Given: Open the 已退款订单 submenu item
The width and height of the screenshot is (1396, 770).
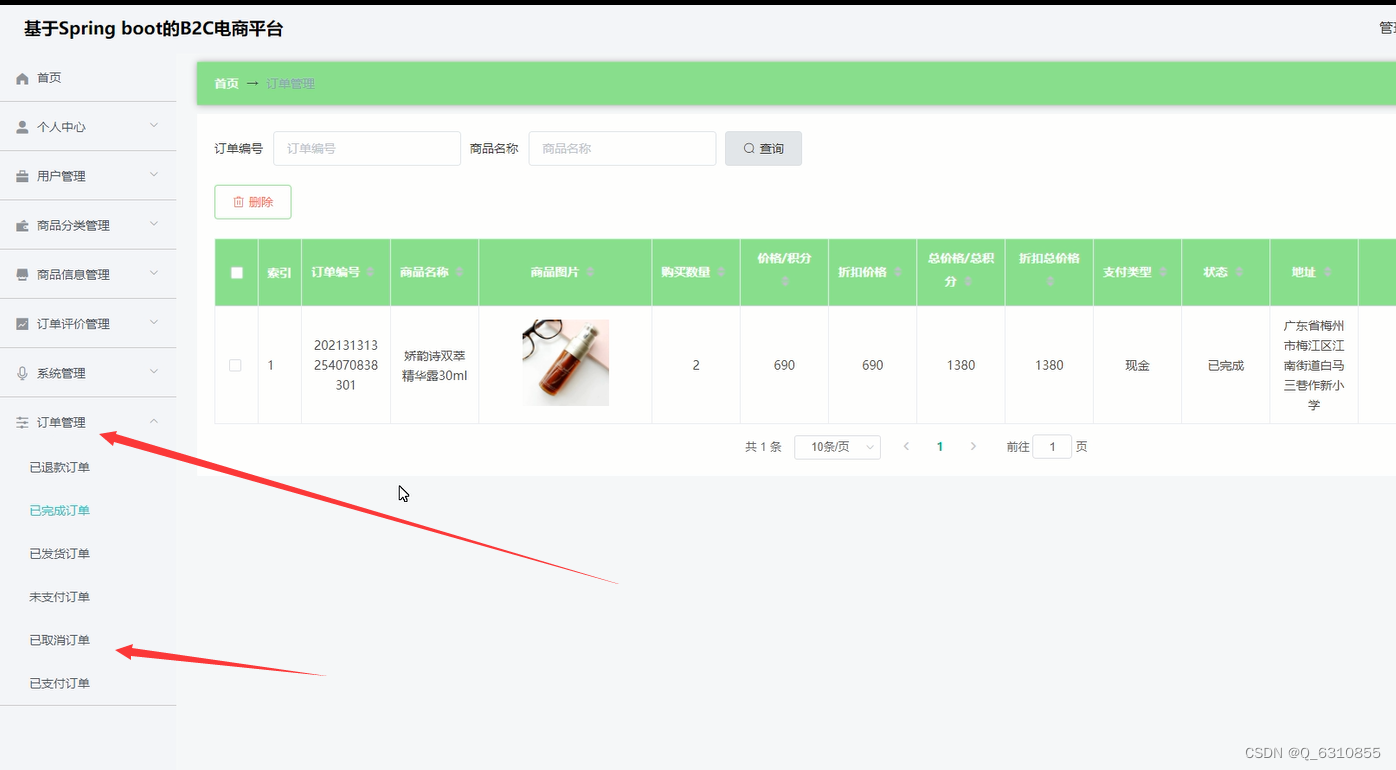Looking at the screenshot, I should coord(59,468).
